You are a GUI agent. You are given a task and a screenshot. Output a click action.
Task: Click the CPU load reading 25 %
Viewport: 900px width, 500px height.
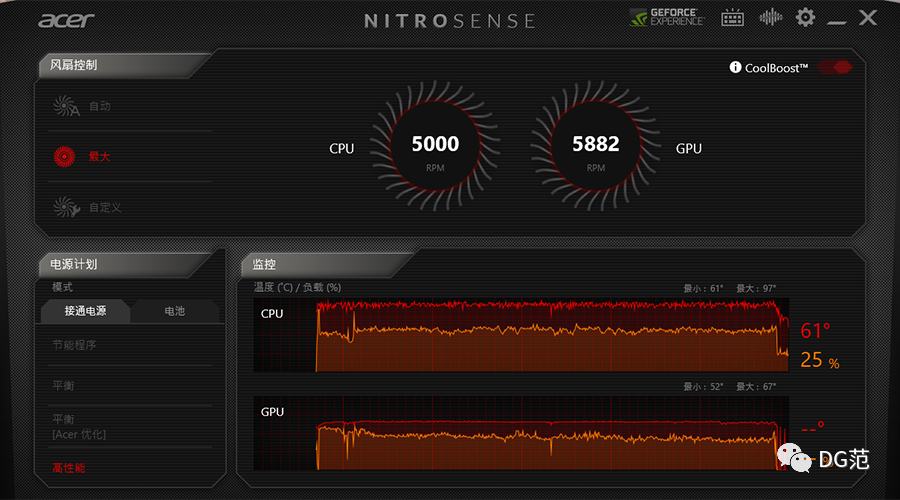click(x=820, y=360)
